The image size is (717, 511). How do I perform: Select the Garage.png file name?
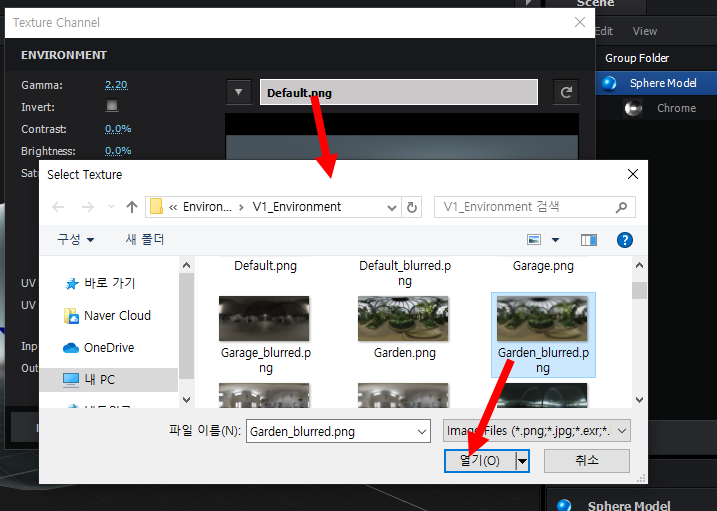[x=543, y=266]
